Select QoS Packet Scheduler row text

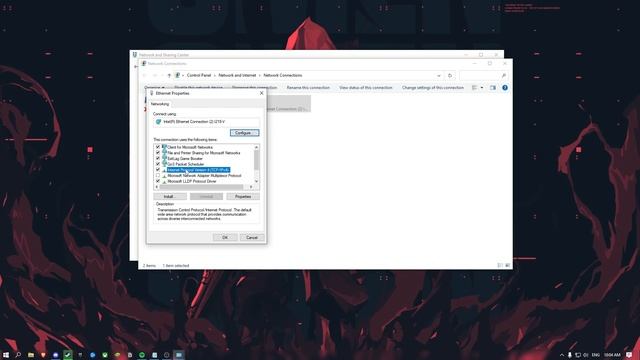pos(186,164)
